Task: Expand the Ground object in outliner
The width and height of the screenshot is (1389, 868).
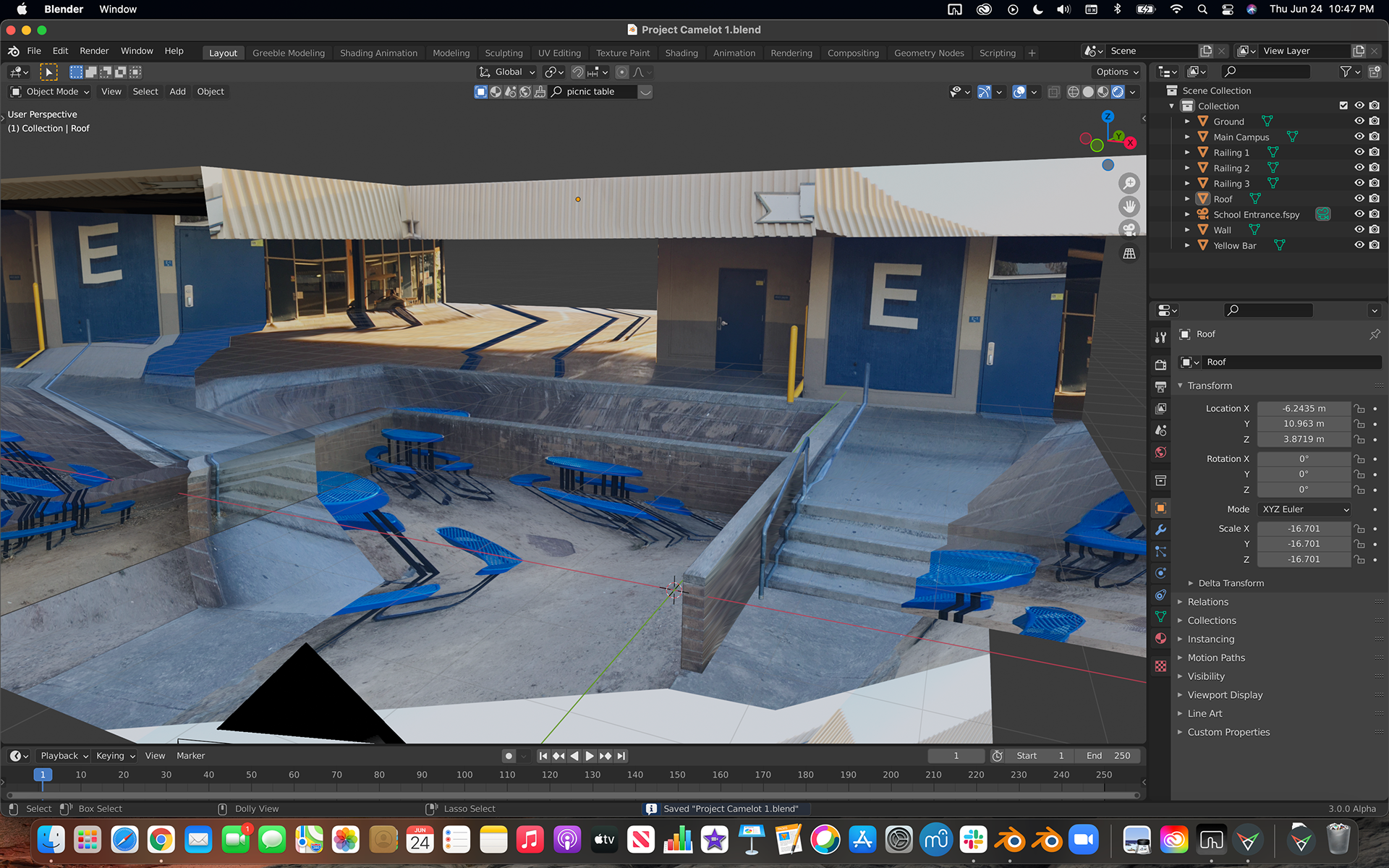Action: pos(1187,122)
